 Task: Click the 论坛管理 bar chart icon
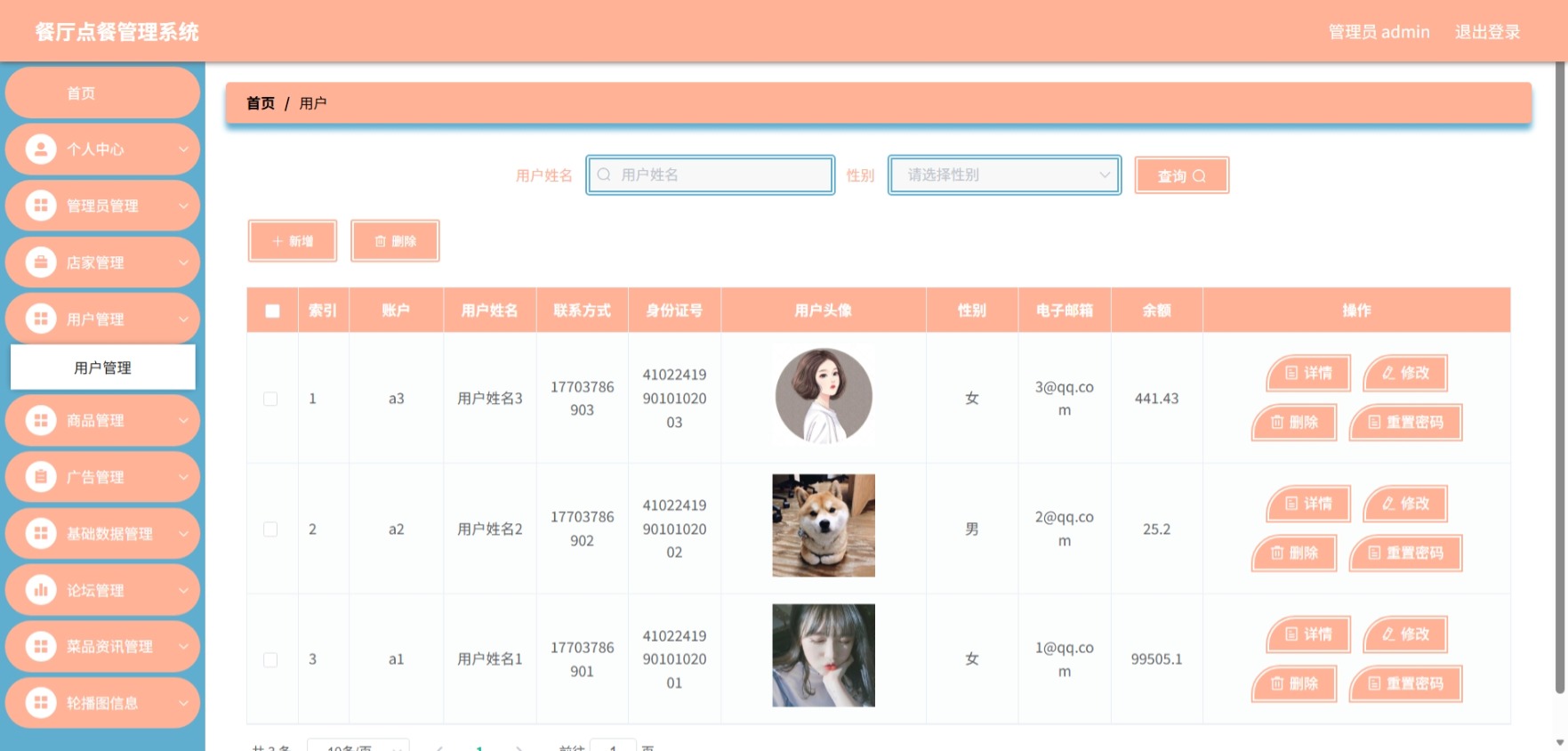pyautogui.click(x=40, y=590)
